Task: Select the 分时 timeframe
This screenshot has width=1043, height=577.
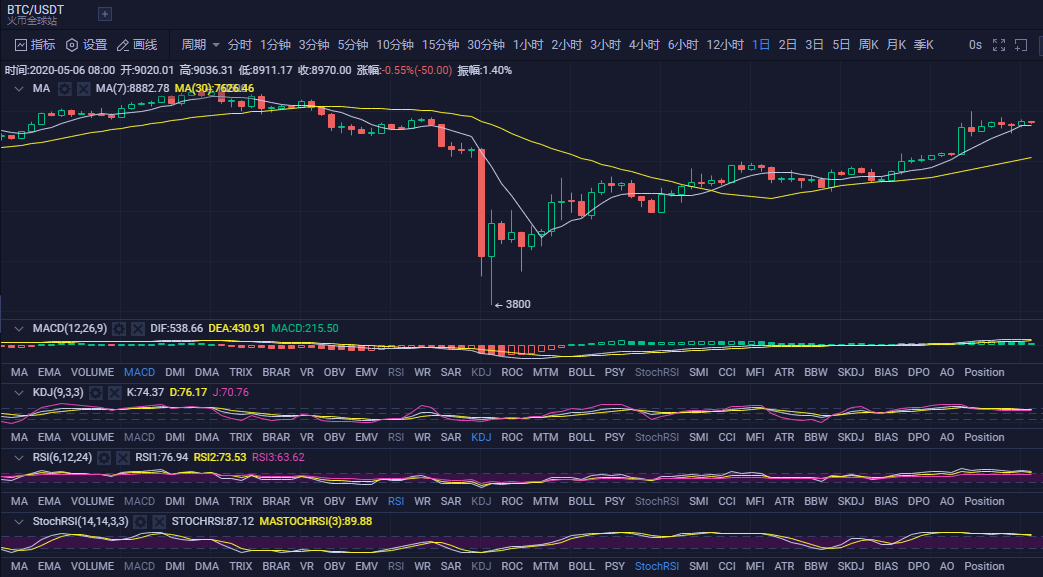Action: (239, 45)
